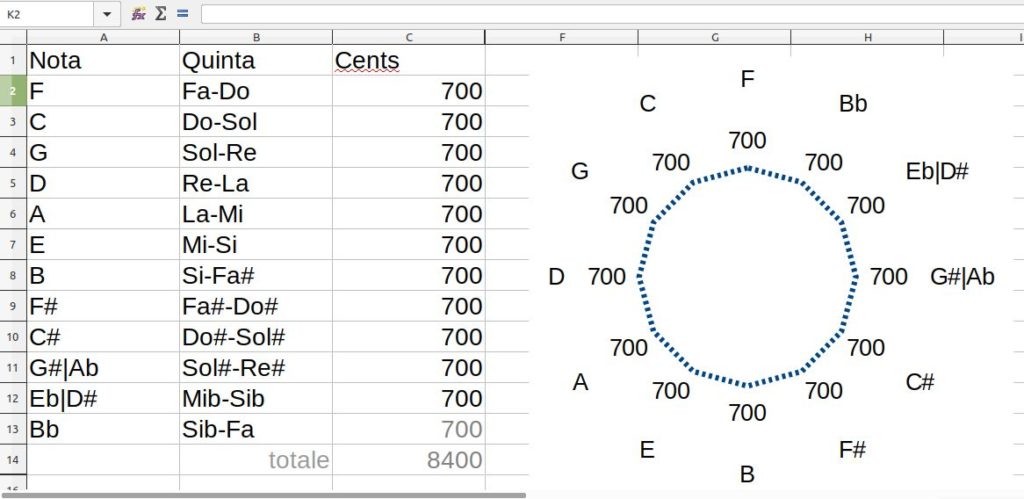Viewport: 1024px width, 499px height.
Task: Click row 2 header
Action: pyautogui.click(x=13, y=91)
